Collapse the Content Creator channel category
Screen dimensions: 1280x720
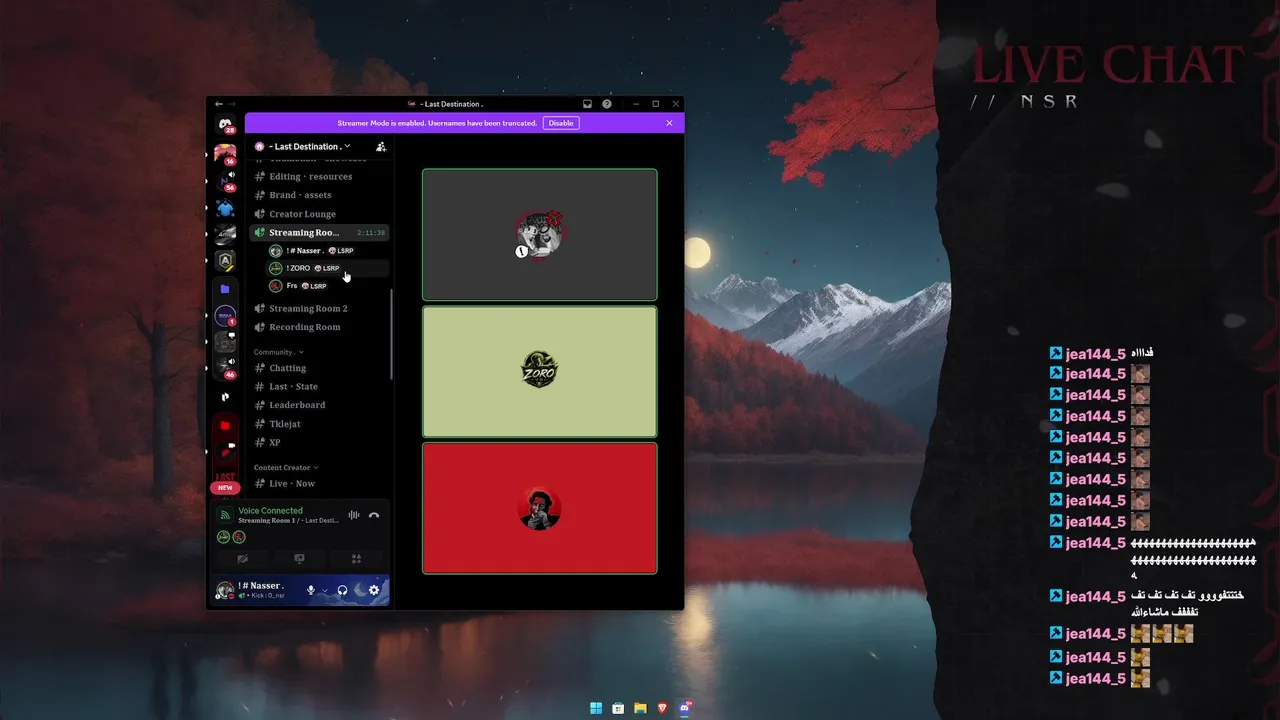(x=286, y=467)
